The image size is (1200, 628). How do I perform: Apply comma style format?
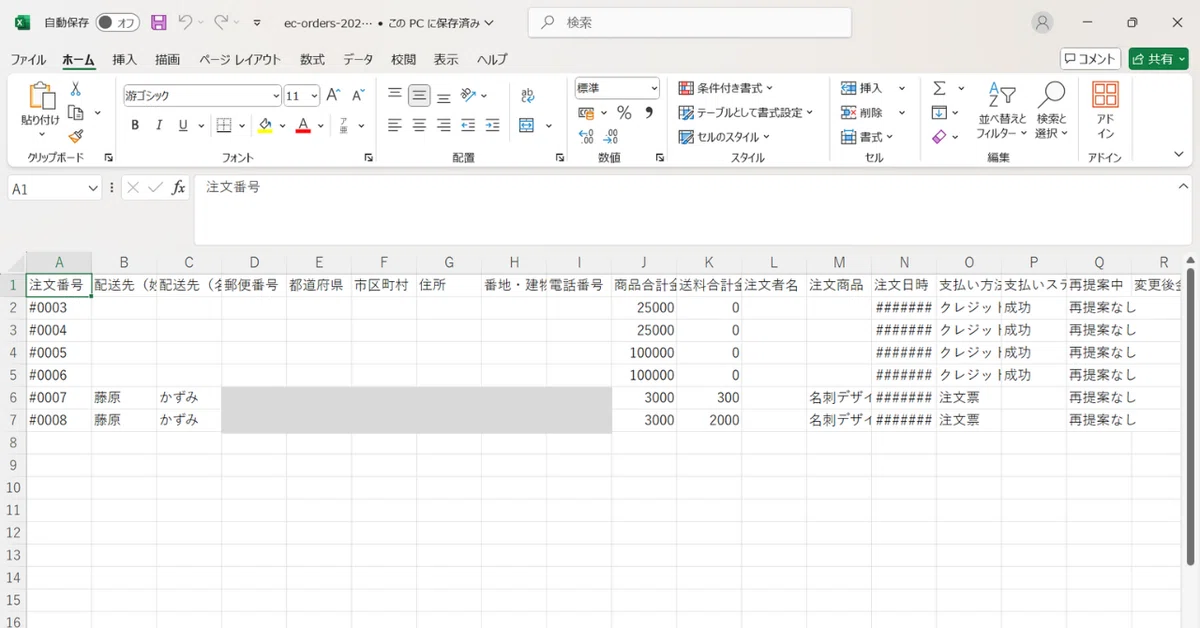648,112
